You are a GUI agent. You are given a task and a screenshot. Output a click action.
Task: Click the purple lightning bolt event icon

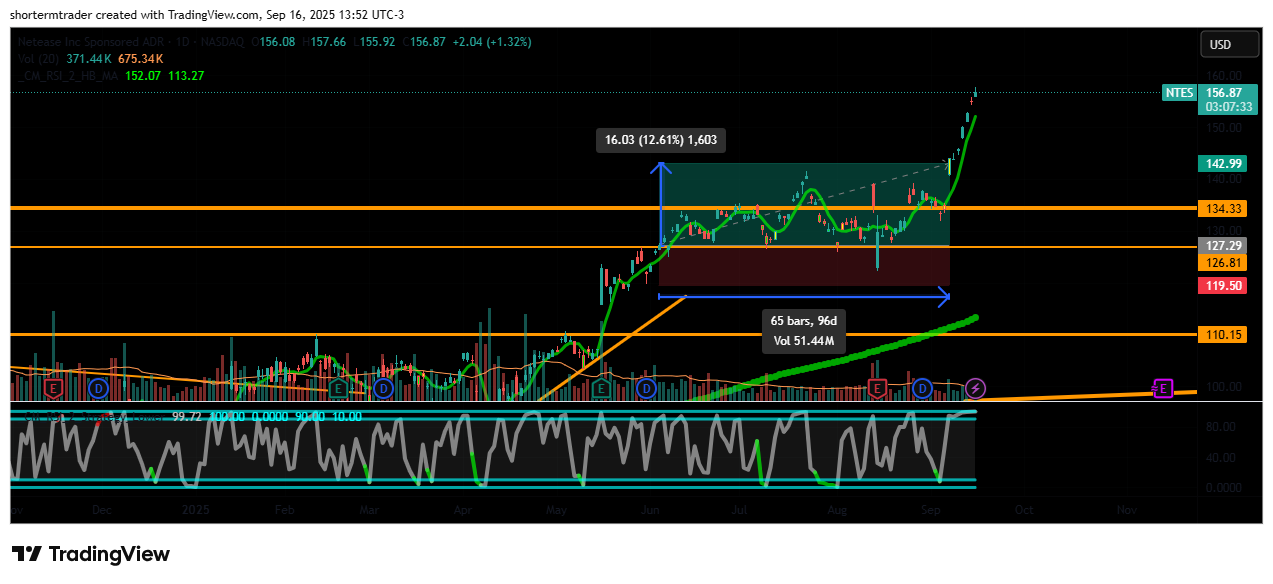pyautogui.click(x=977, y=387)
